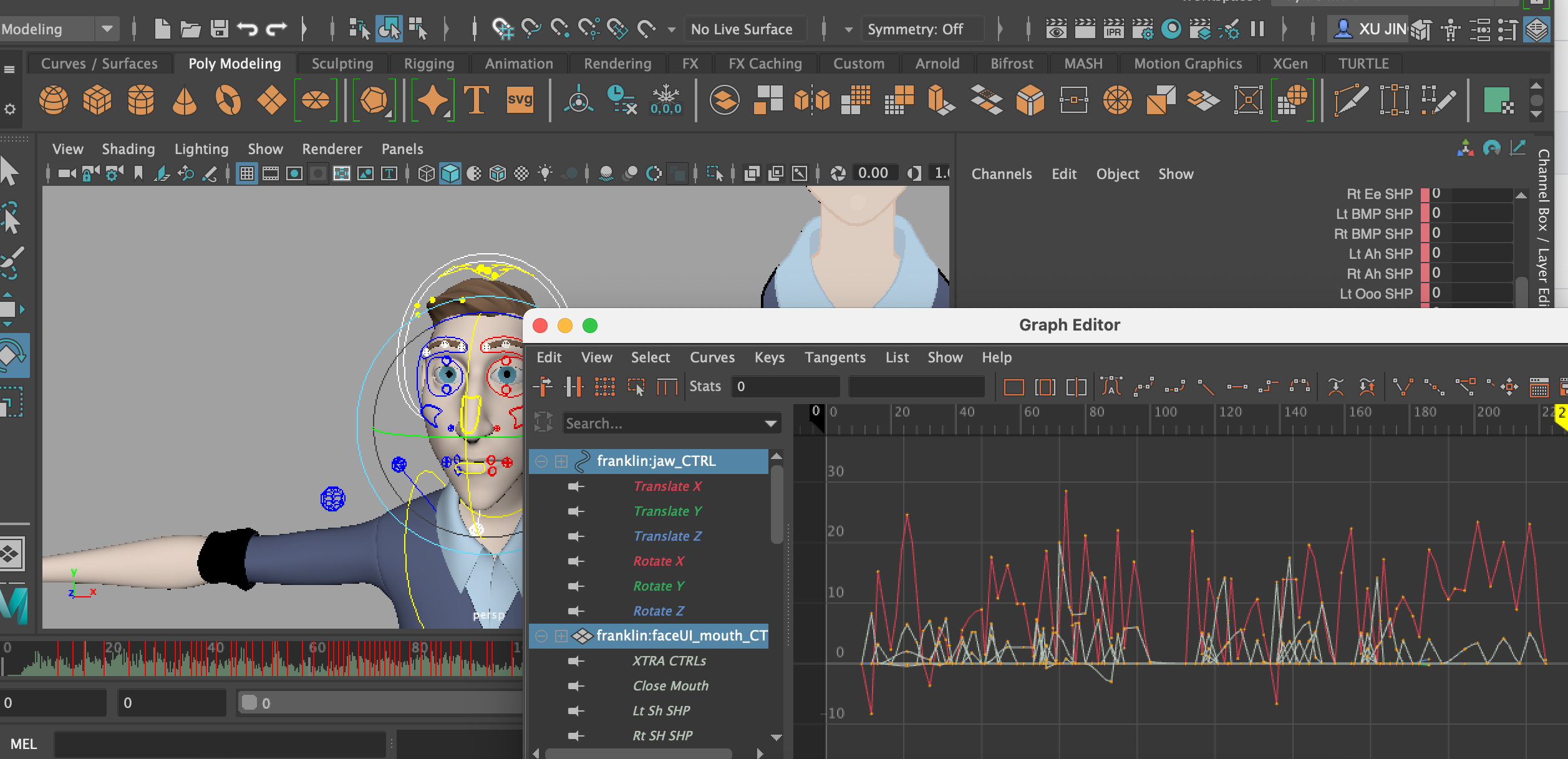Switch to the Rigging shelf tab
This screenshot has height=759, width=1568.
428,64
